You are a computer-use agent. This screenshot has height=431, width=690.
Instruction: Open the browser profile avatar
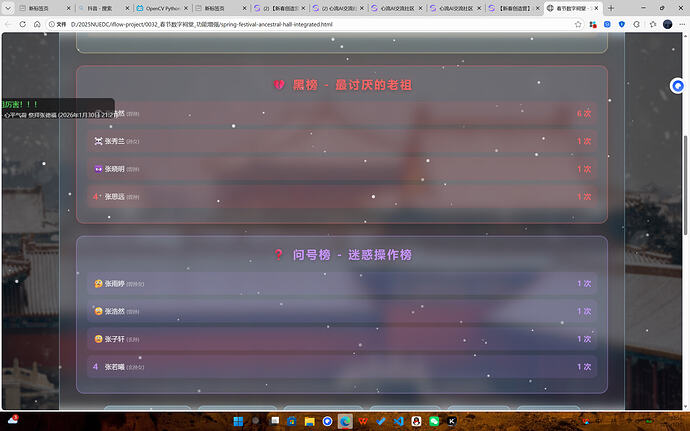[x=668, y=23]
